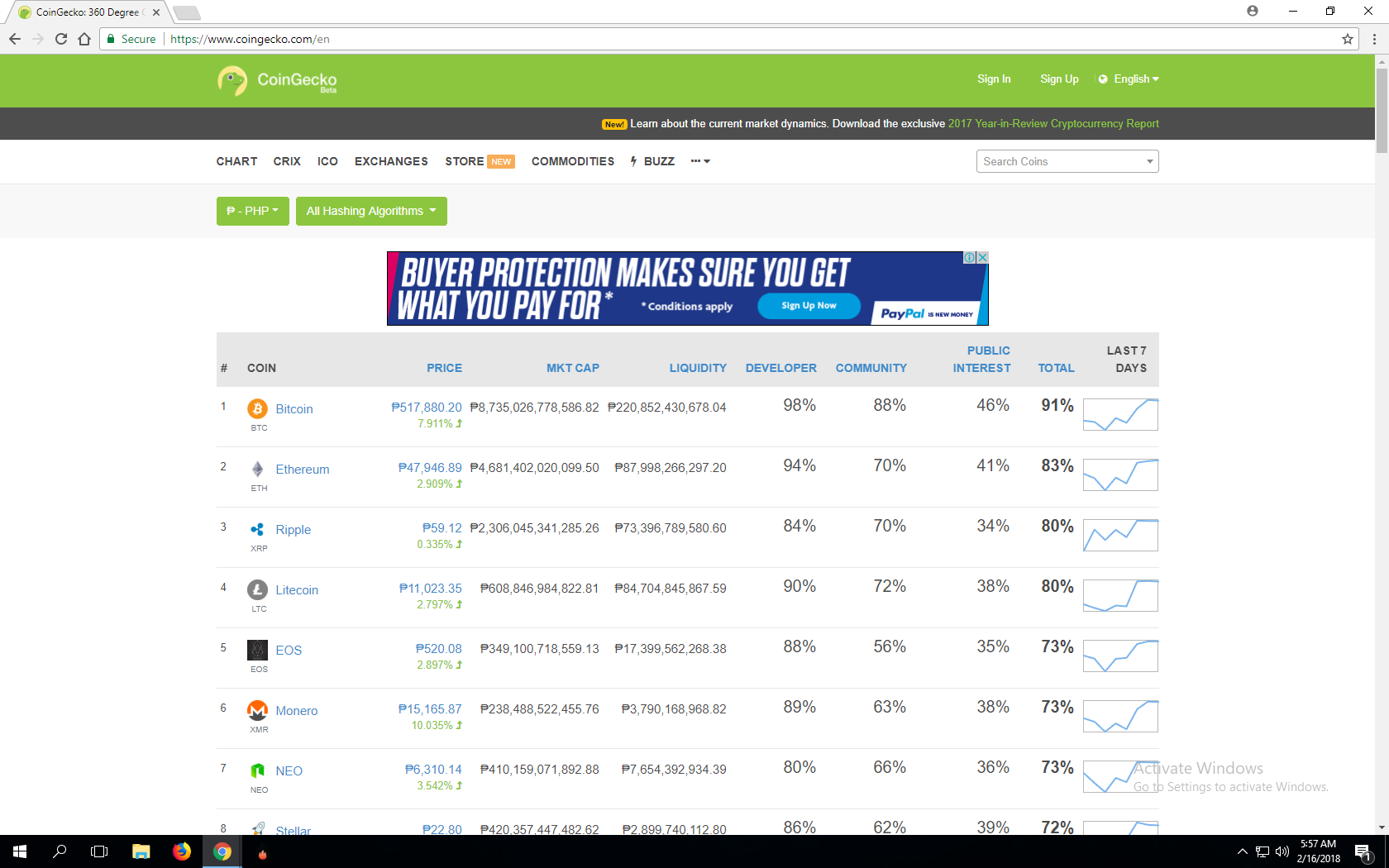Screen dimensions: 1389x868
Task: Open the Ethereum coin page link
Action: 303,470
